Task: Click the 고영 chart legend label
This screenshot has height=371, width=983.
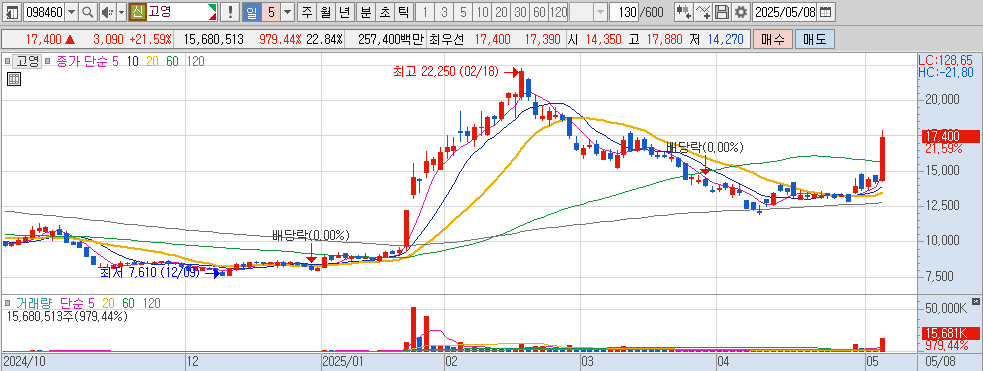Action: pyautogui.click(x=28, y=61)
